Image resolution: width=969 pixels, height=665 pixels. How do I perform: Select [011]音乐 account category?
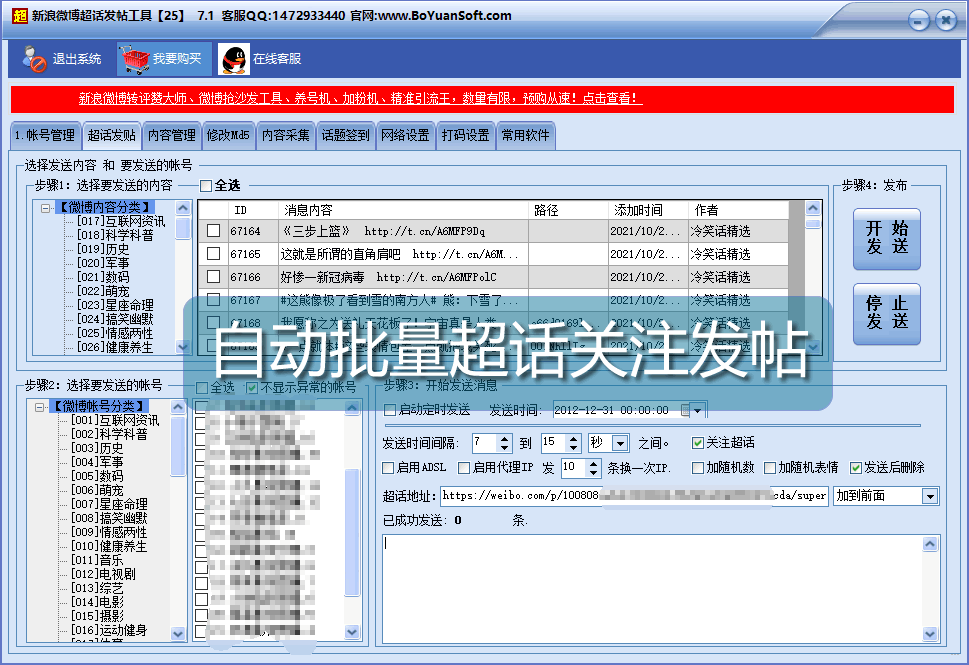pyautogui.click(x=97, y=560)
